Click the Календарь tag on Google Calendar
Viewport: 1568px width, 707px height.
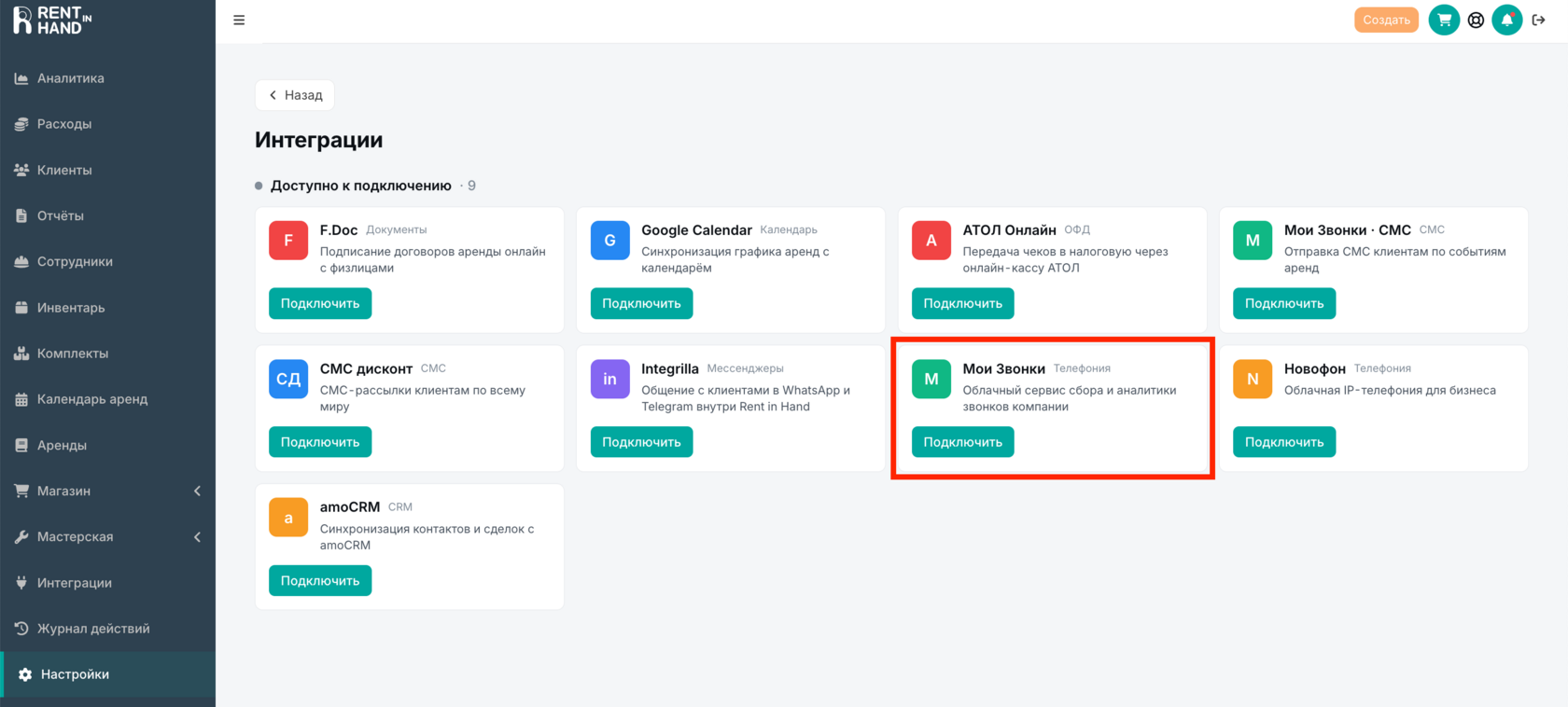pos(789,230)
